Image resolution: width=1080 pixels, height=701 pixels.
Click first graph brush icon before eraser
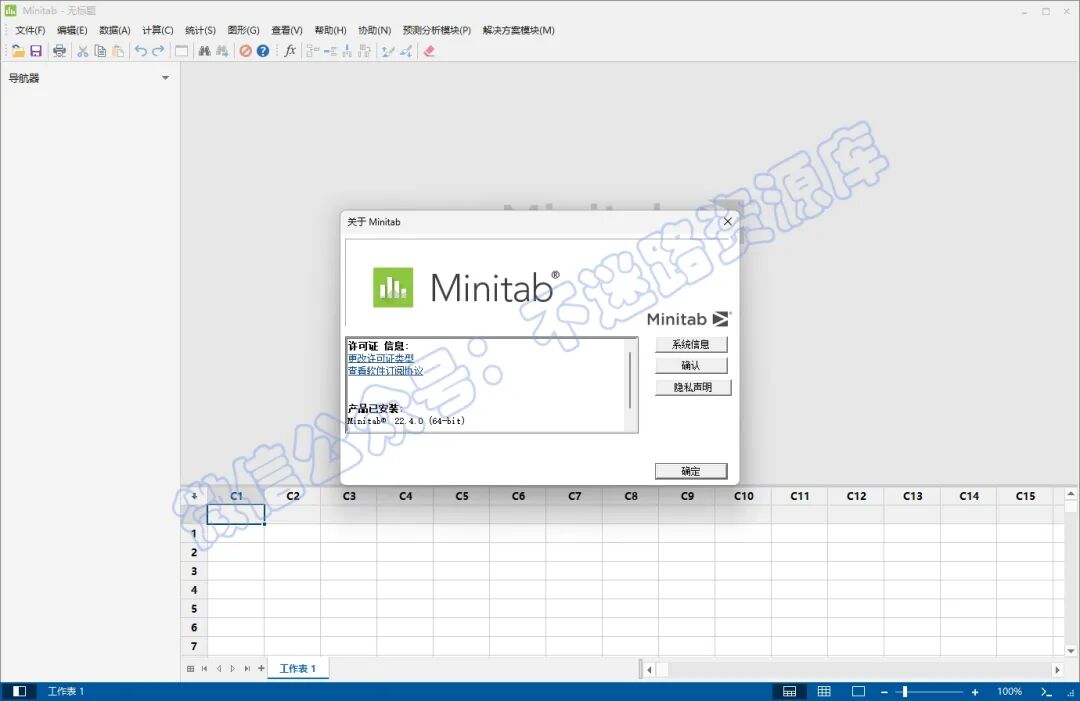(x=388, y=51)
